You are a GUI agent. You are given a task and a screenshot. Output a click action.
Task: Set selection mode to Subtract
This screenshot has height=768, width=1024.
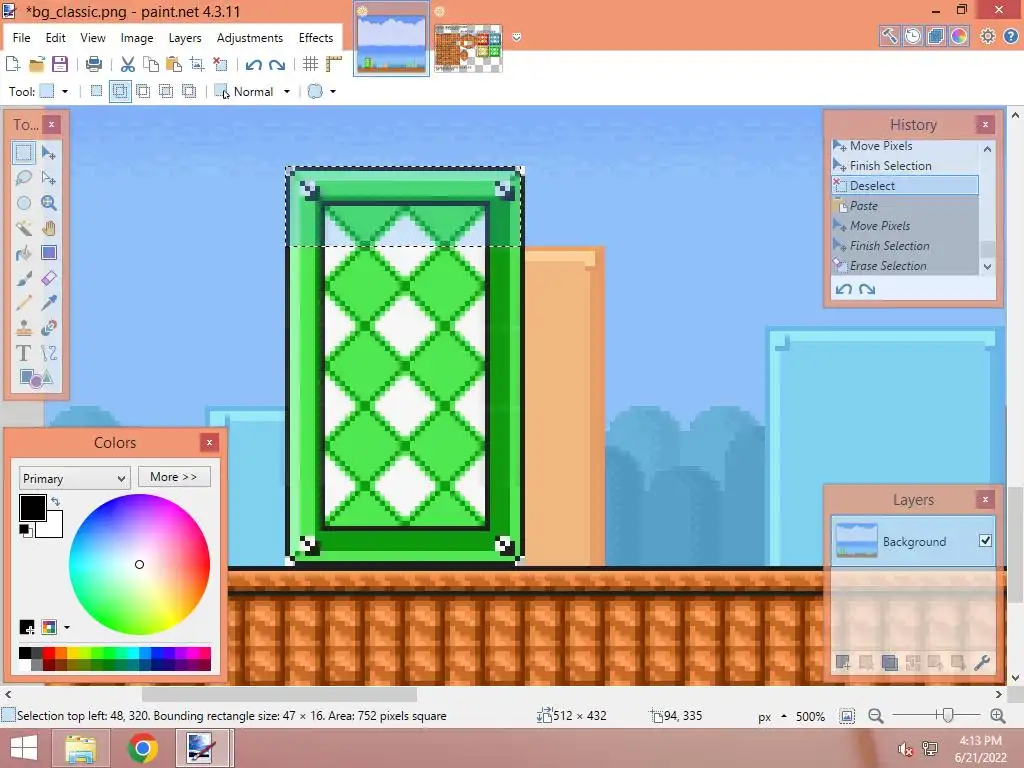(x=143, y=91)
